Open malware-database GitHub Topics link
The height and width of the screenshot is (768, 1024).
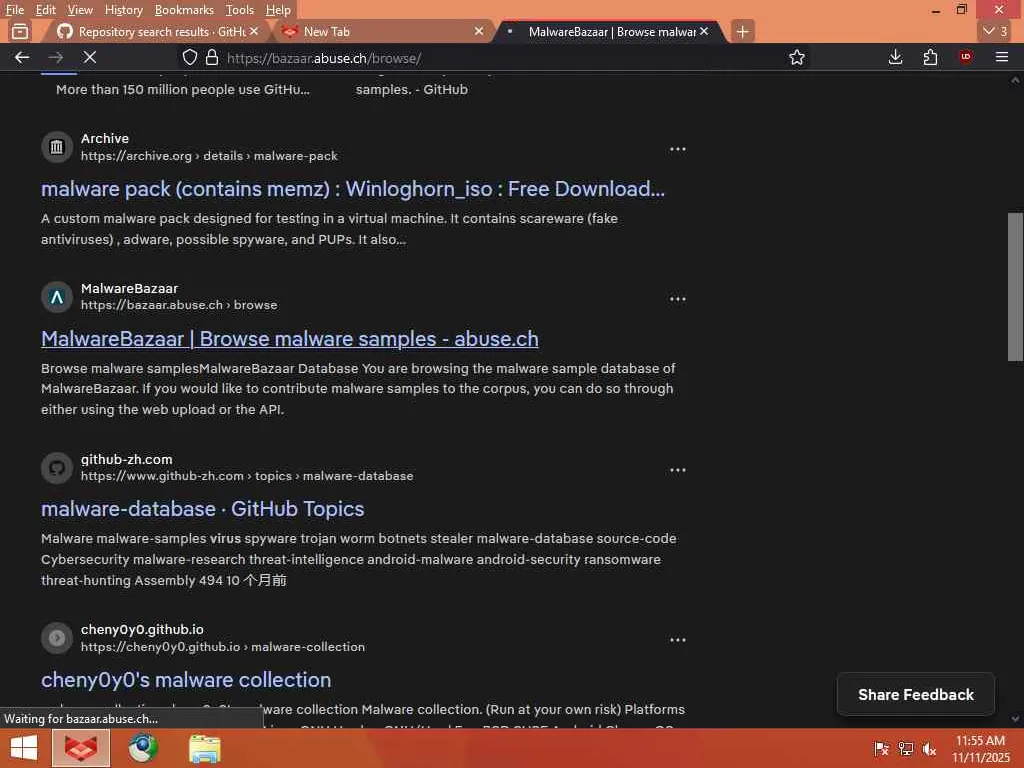[202, 509]
